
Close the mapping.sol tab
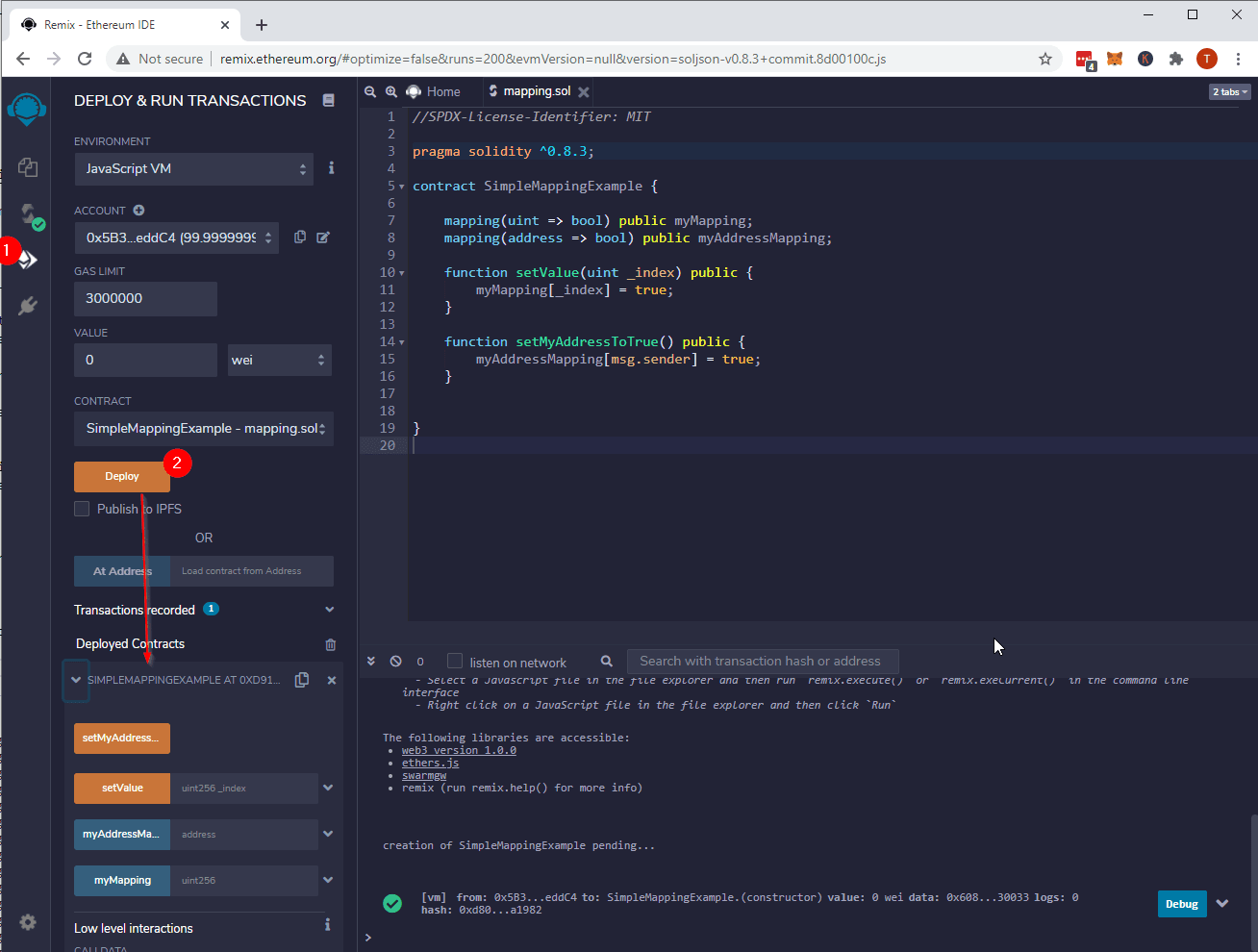584,92
